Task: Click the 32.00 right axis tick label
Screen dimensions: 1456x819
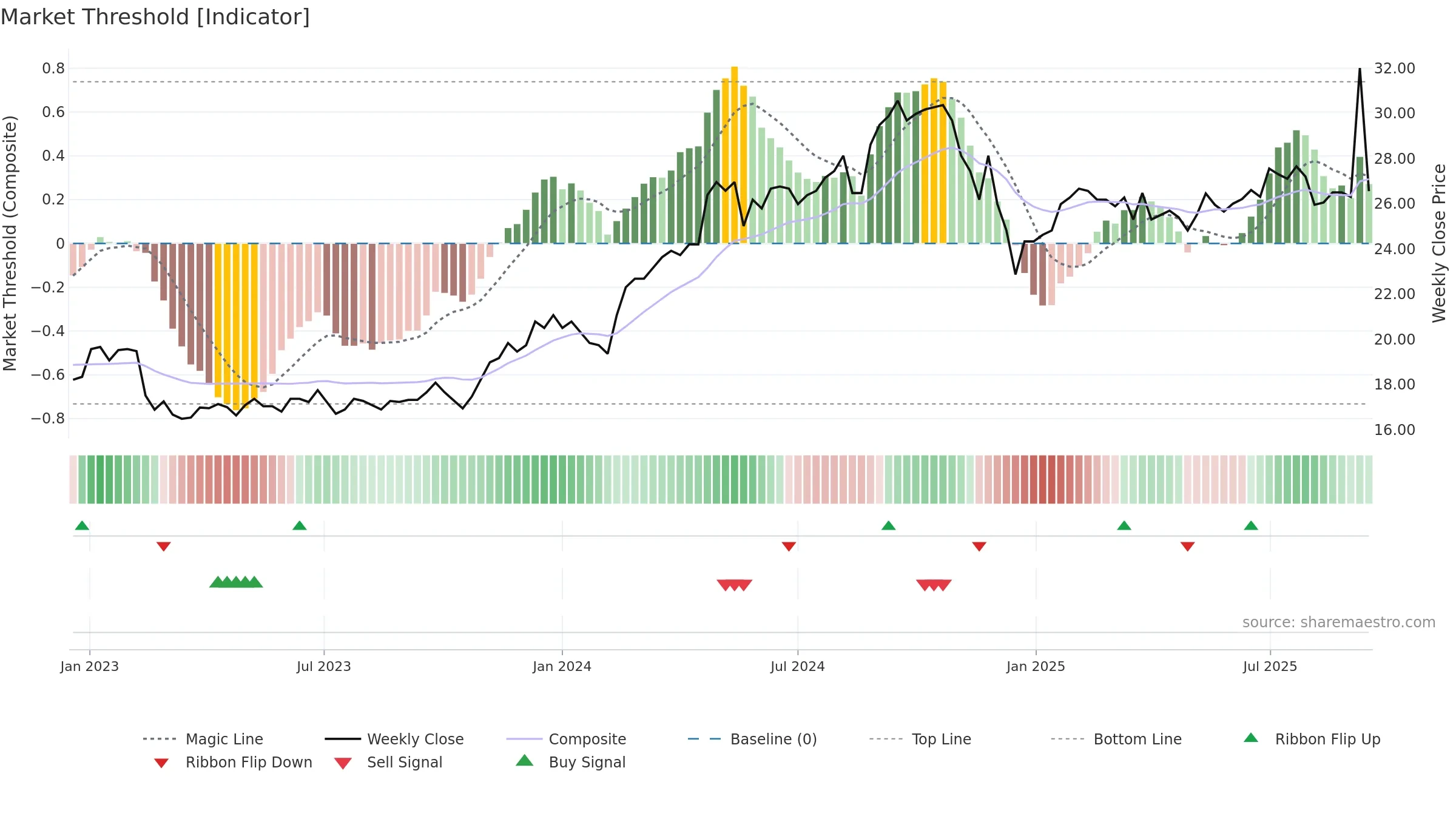Action: (x=1395, y=69)
